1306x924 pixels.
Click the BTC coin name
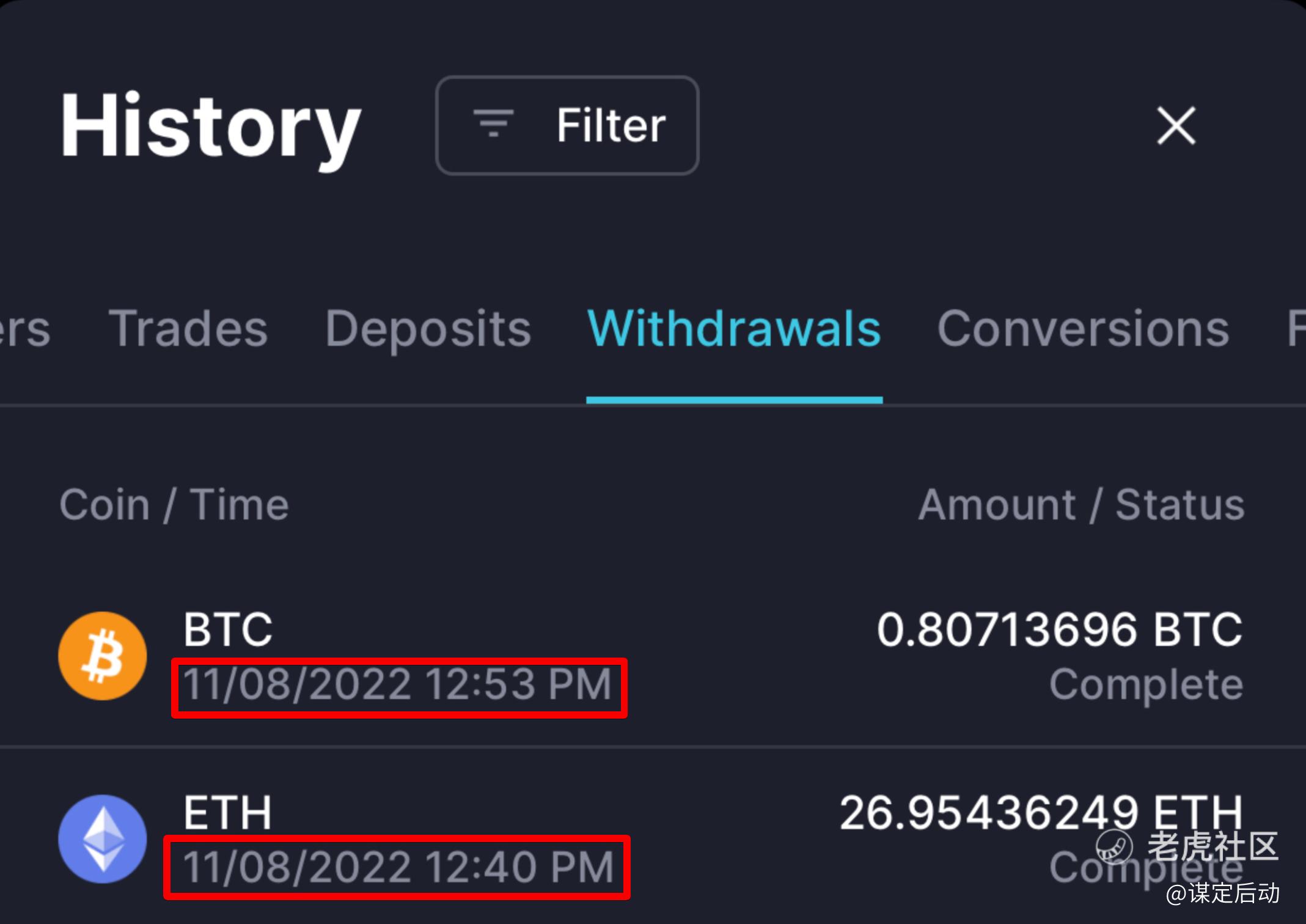[x=228, y=629]
